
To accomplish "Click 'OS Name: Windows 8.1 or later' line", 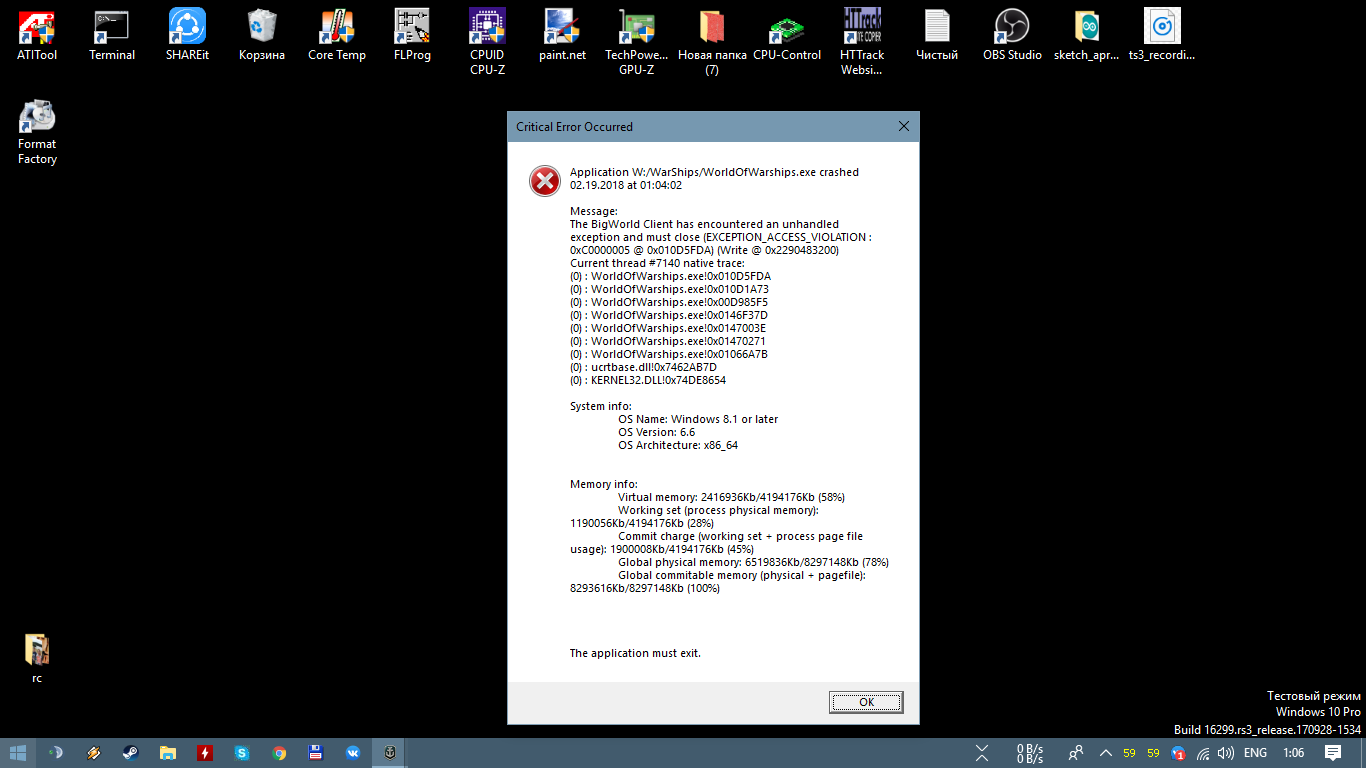I will [698, 419].
